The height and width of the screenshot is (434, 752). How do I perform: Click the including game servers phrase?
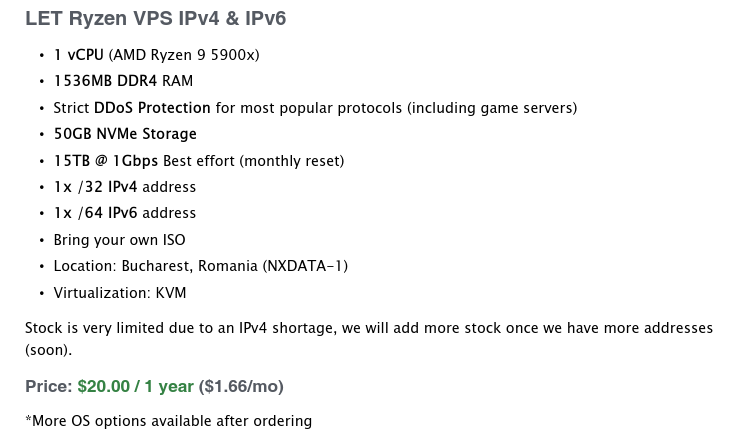[x=493, y=107]
